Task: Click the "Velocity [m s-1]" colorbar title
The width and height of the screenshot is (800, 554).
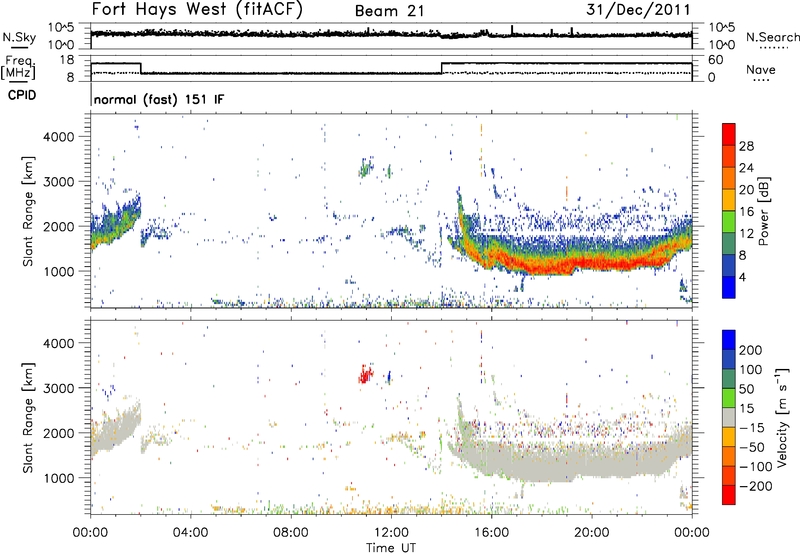Action: (781, 417)
